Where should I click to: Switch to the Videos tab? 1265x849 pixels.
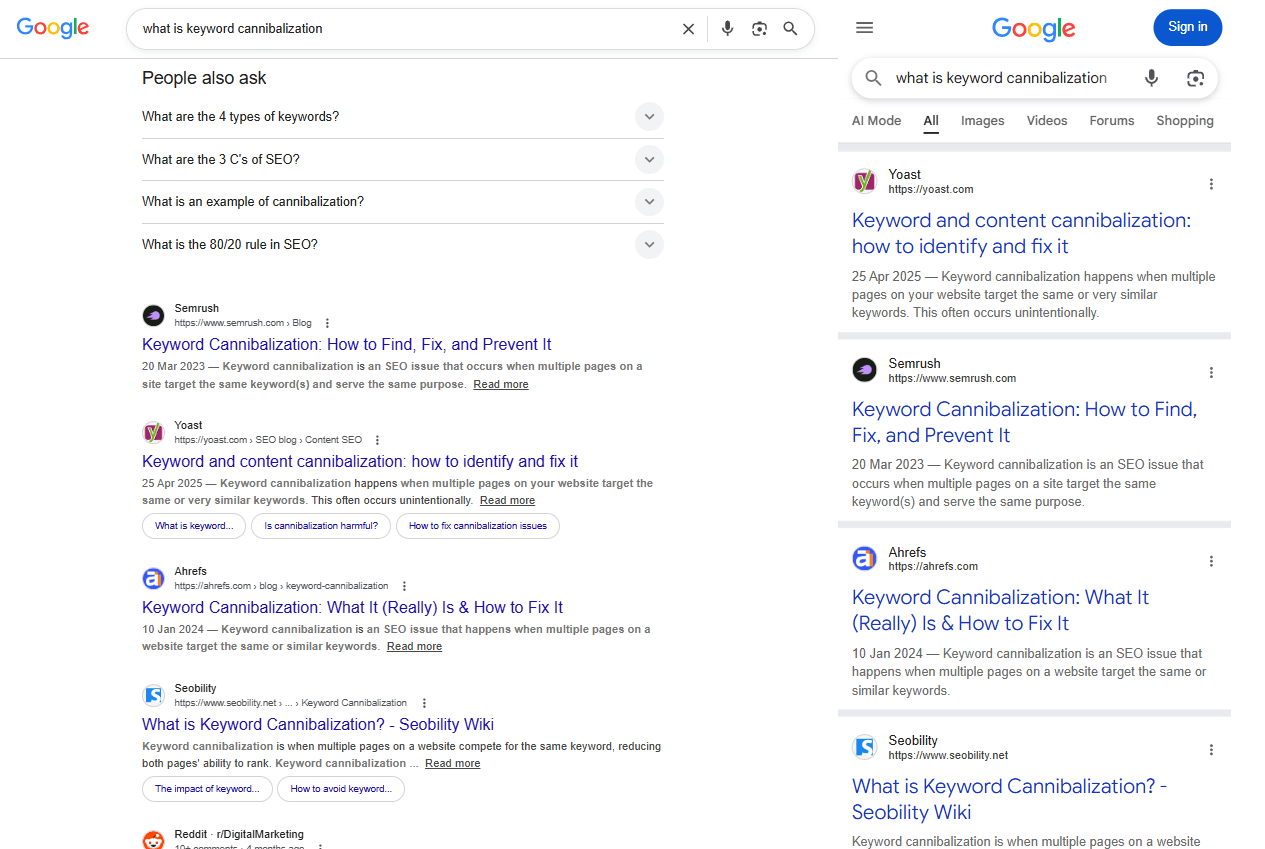click(x=1047, y=121)
